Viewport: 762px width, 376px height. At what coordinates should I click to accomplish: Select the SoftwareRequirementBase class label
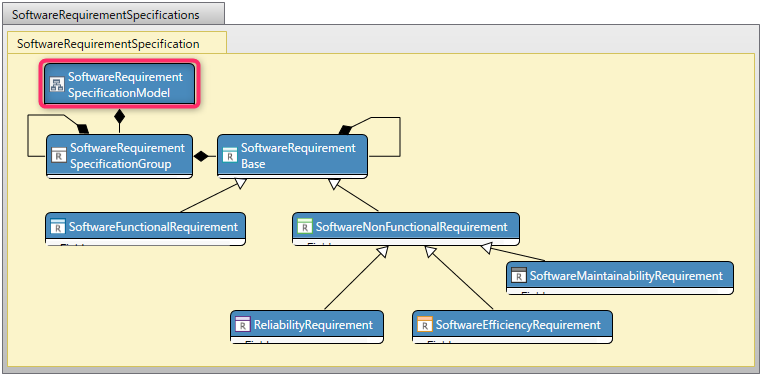click(298, 155)
